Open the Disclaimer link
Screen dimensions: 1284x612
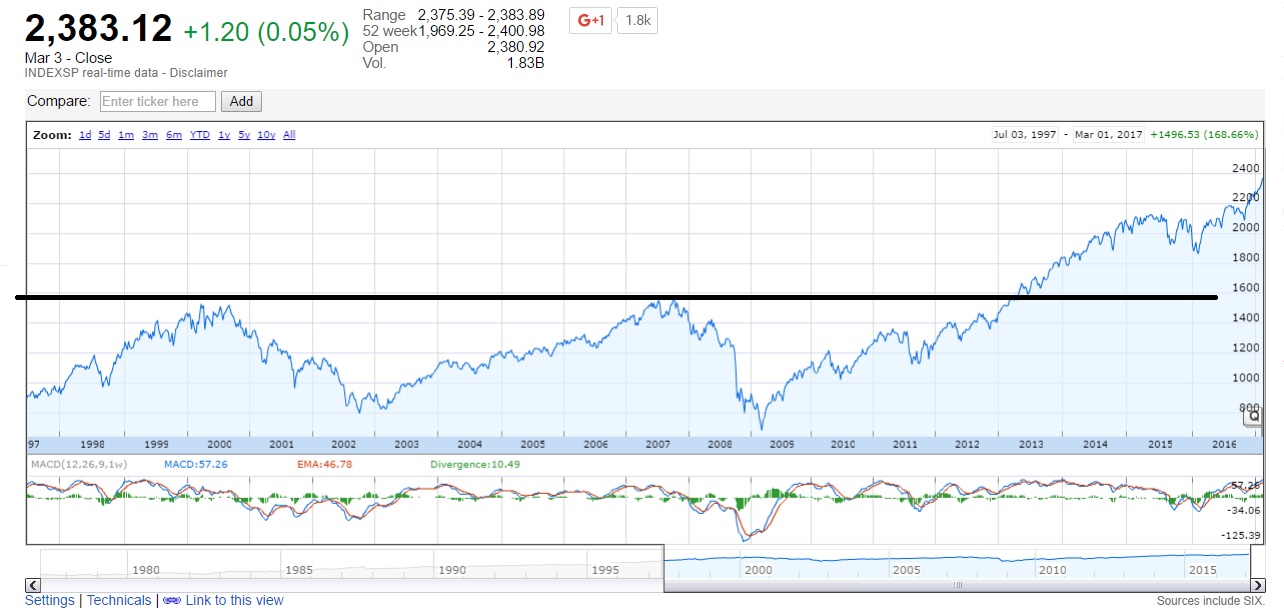(x=199, y=73)
